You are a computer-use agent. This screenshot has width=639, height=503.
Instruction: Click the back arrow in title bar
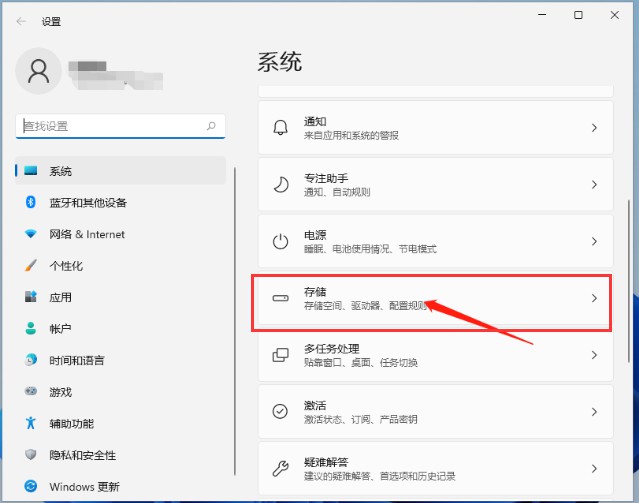21,20
